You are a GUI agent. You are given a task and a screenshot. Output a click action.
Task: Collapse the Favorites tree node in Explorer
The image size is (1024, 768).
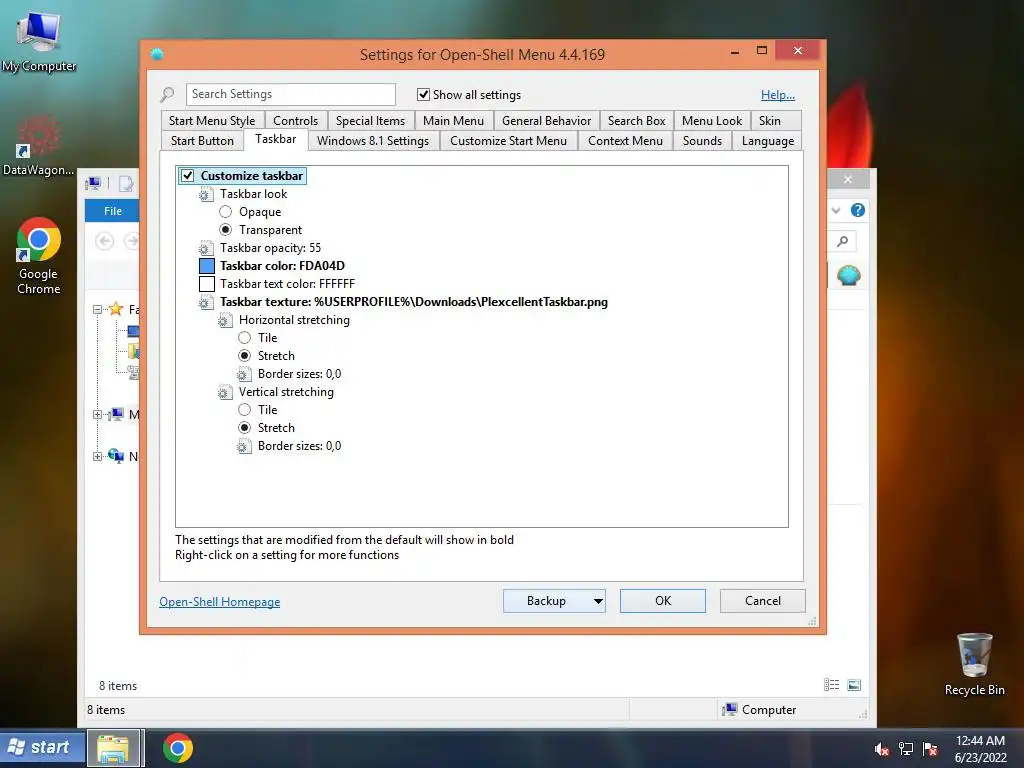[x=97, y=310]
